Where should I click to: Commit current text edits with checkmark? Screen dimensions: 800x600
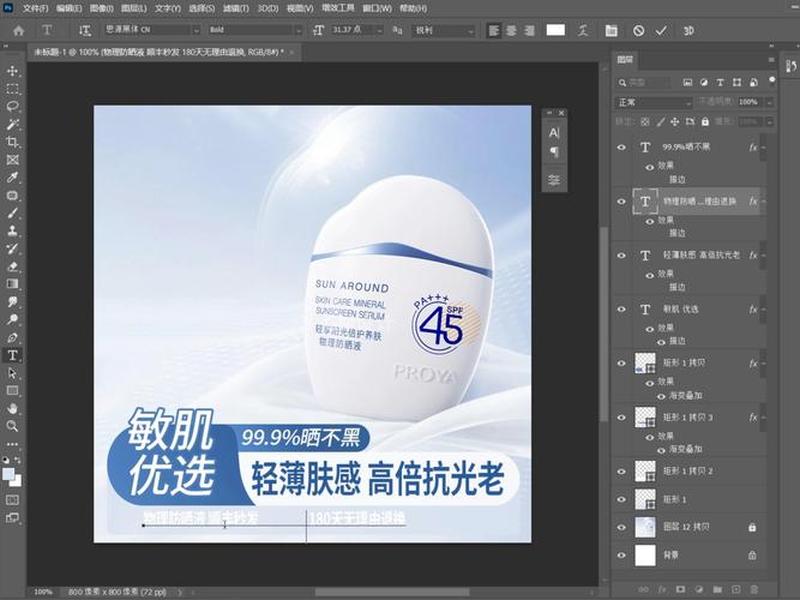click(661, 31)
